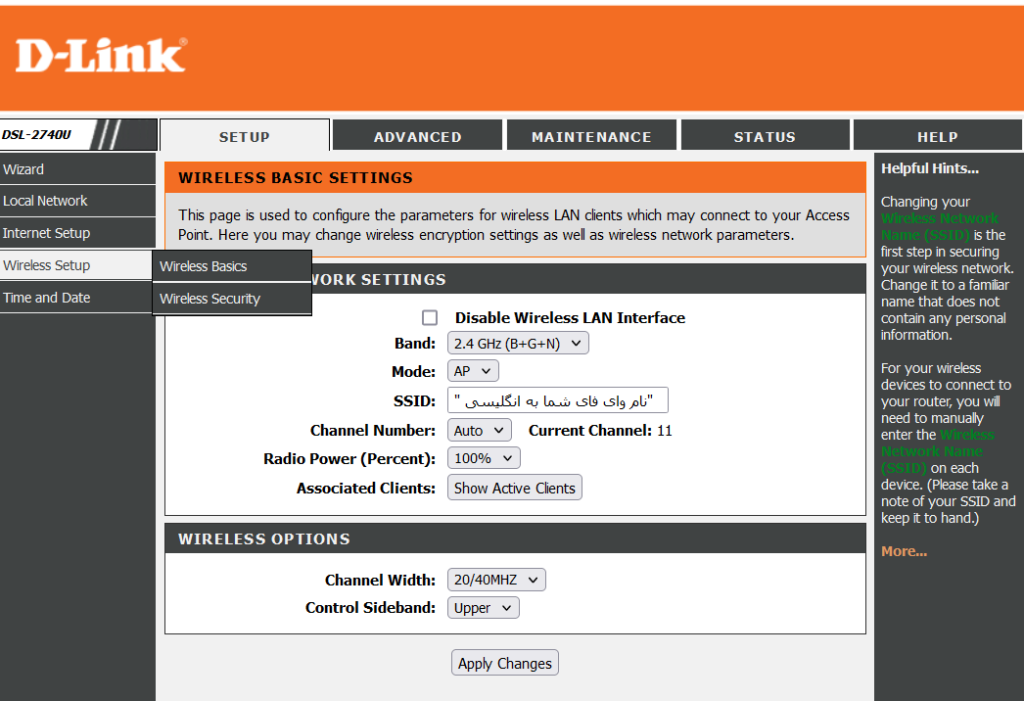Launch the Wizard from the sidebar
This screenshot has height=701, width=1024.
(24, 169)
